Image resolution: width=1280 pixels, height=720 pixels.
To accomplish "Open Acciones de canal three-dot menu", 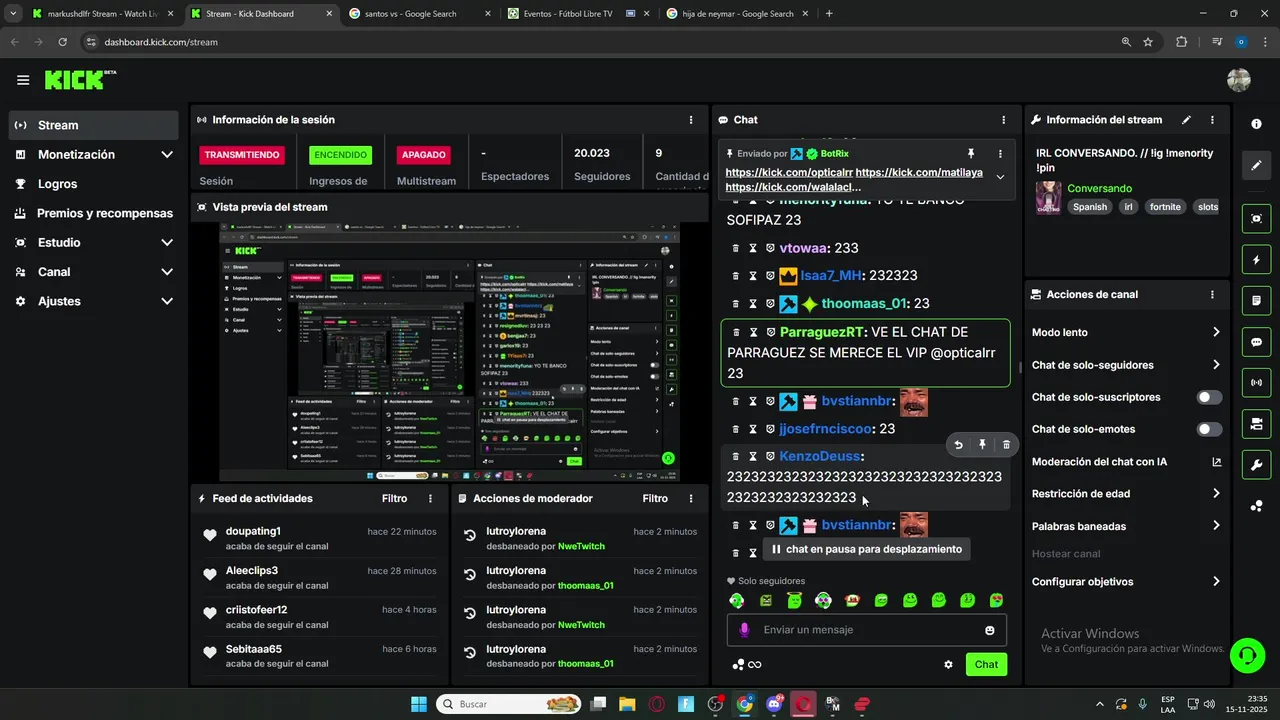I will 1212,295.
